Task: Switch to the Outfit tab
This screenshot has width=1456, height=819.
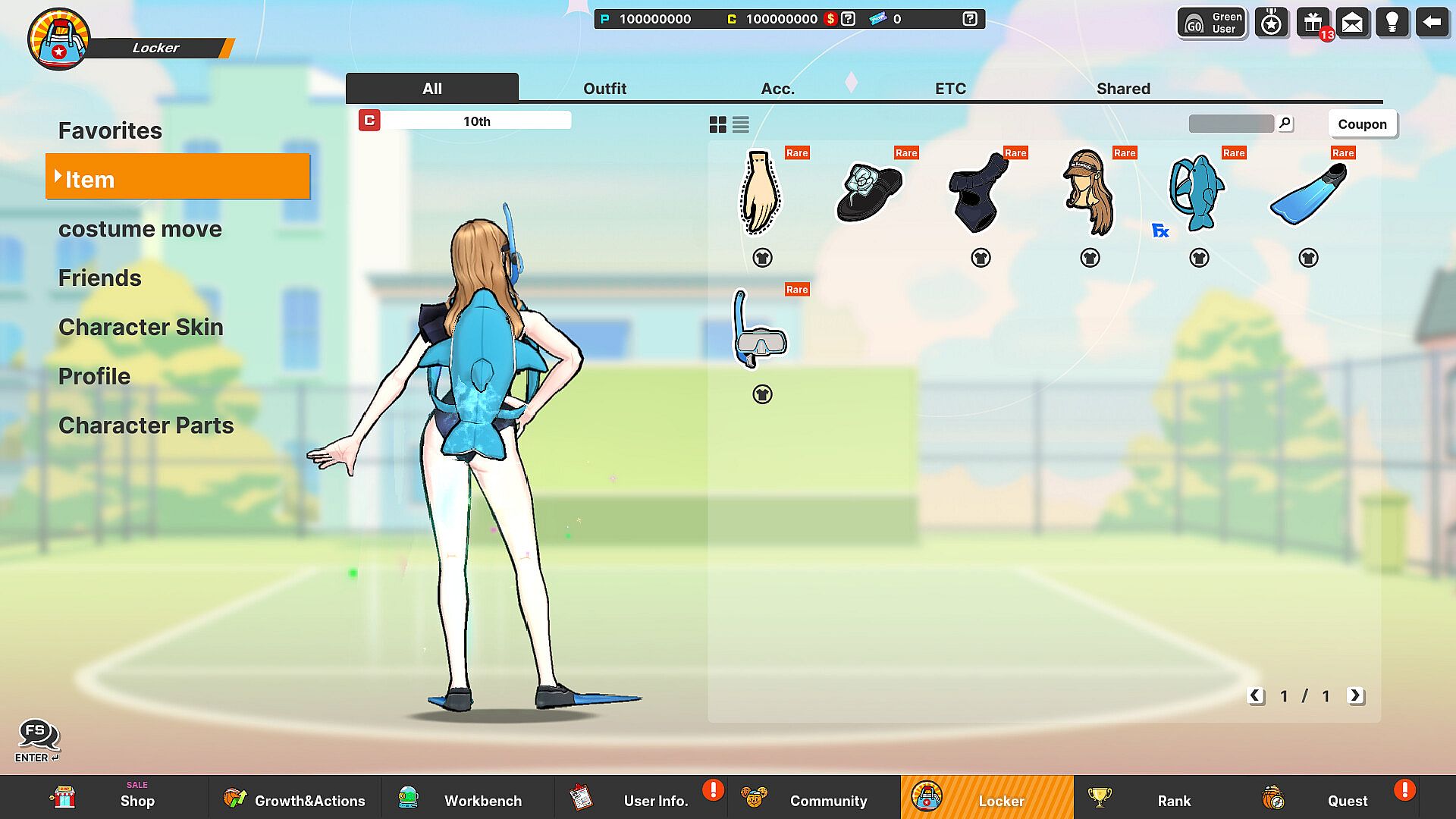Action: (x=604, y=89)
